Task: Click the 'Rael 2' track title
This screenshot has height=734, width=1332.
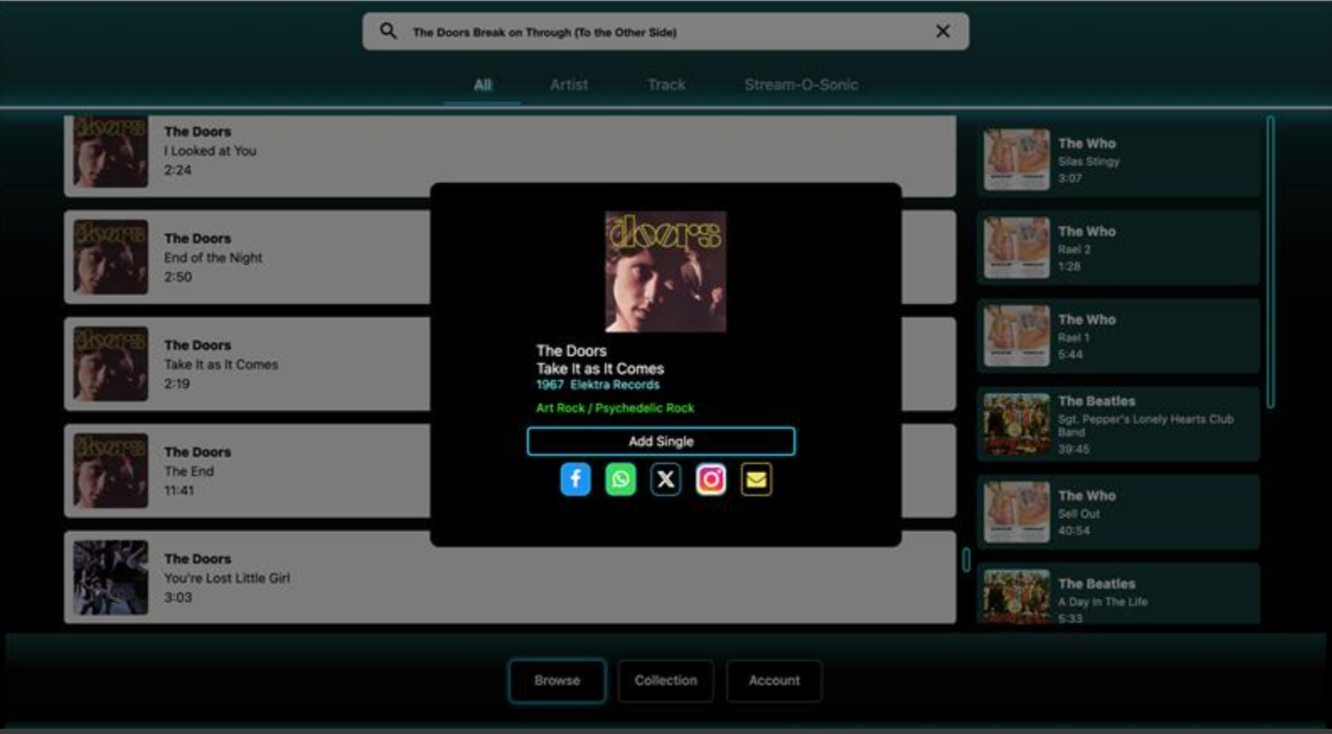Action: [1074, 249]
